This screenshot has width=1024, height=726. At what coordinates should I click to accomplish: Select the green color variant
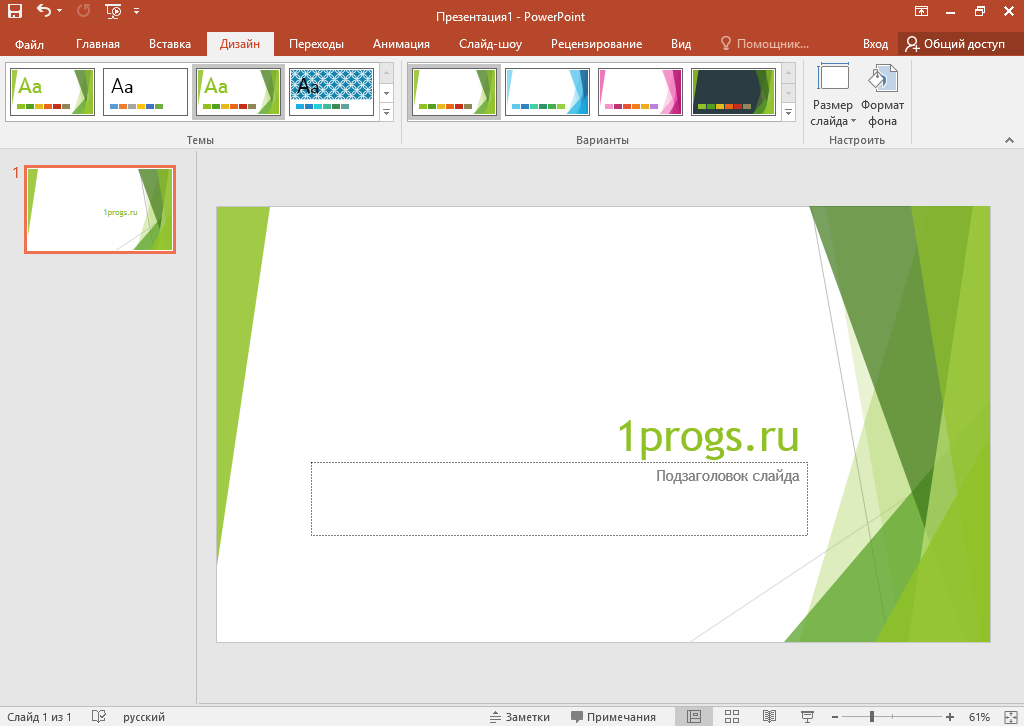click(454, 92)
